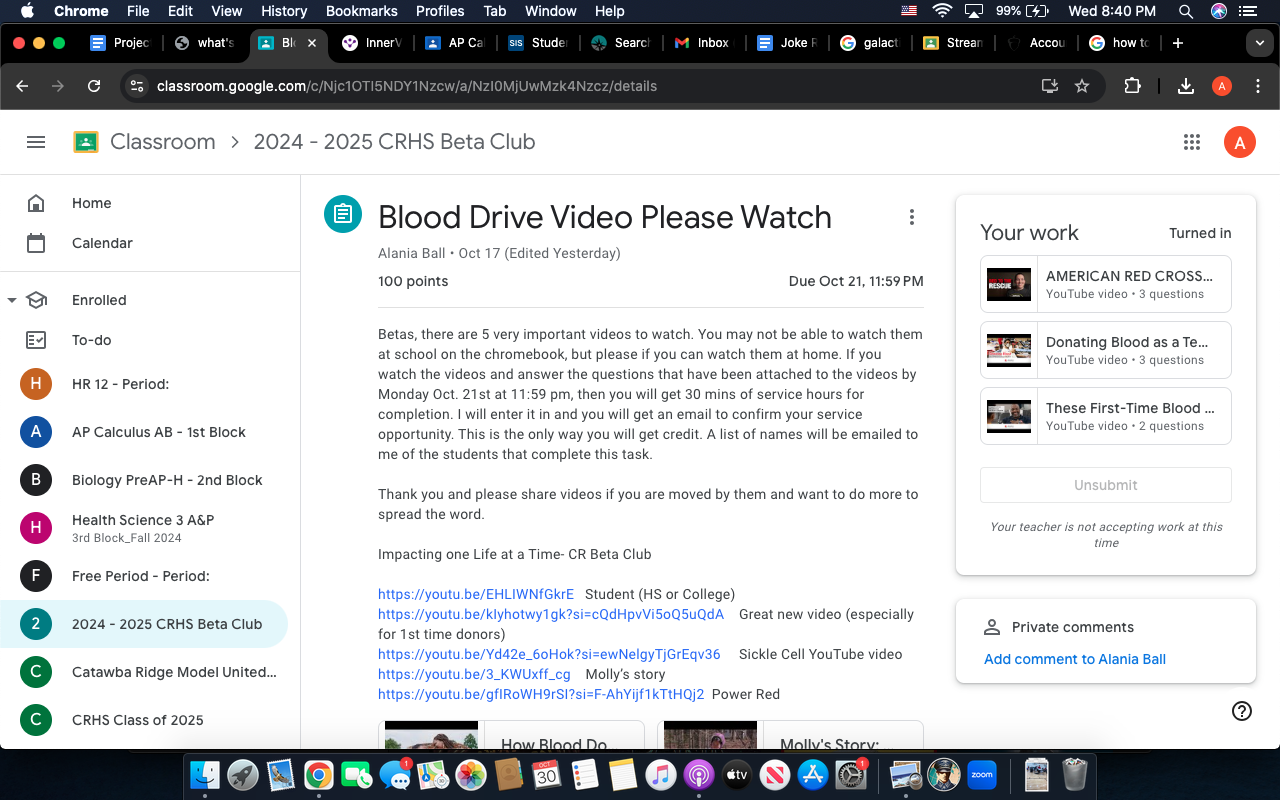
Task: Open the Classroom main hamburger menu
Action: tap(36, 142)
